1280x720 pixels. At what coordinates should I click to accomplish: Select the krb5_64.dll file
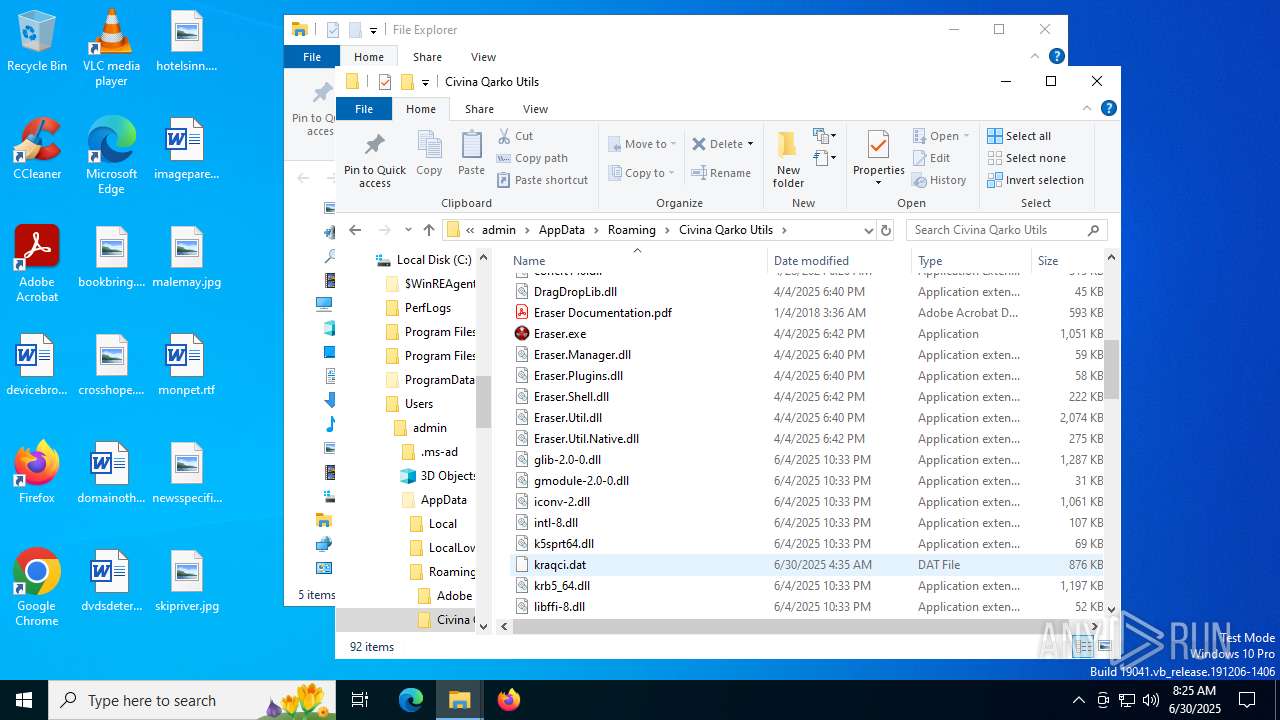click(x=562, y=586)
